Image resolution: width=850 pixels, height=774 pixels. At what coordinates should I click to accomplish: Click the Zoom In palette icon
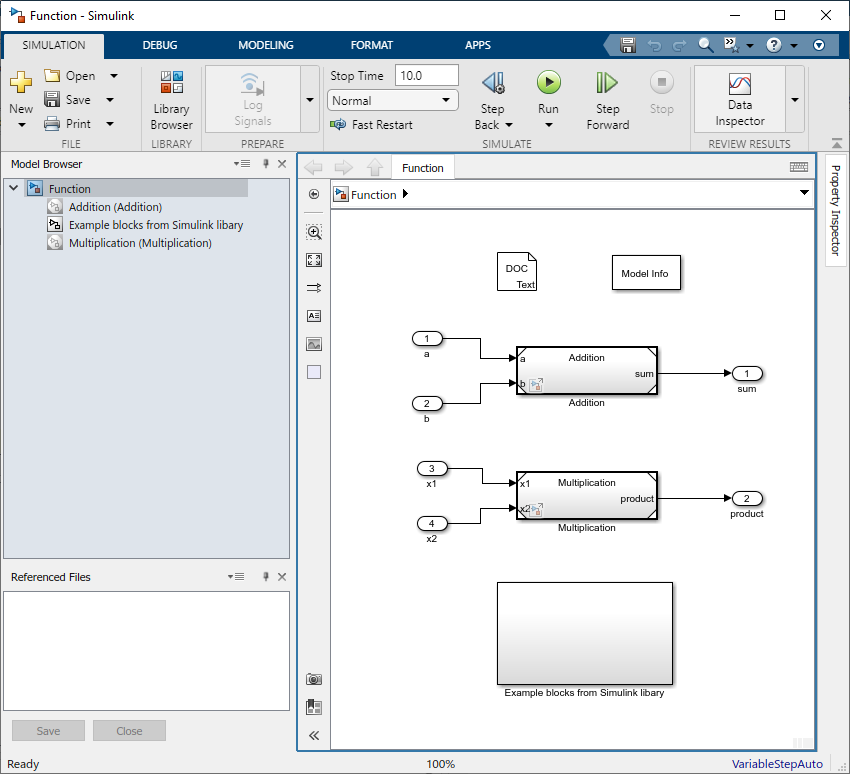click(314, 231)
